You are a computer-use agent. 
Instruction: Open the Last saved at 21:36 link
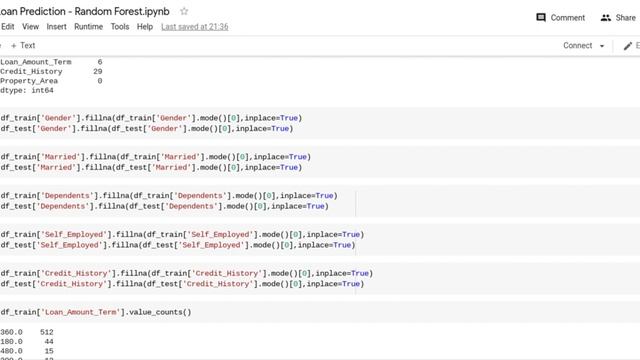(x=195, y=27)
